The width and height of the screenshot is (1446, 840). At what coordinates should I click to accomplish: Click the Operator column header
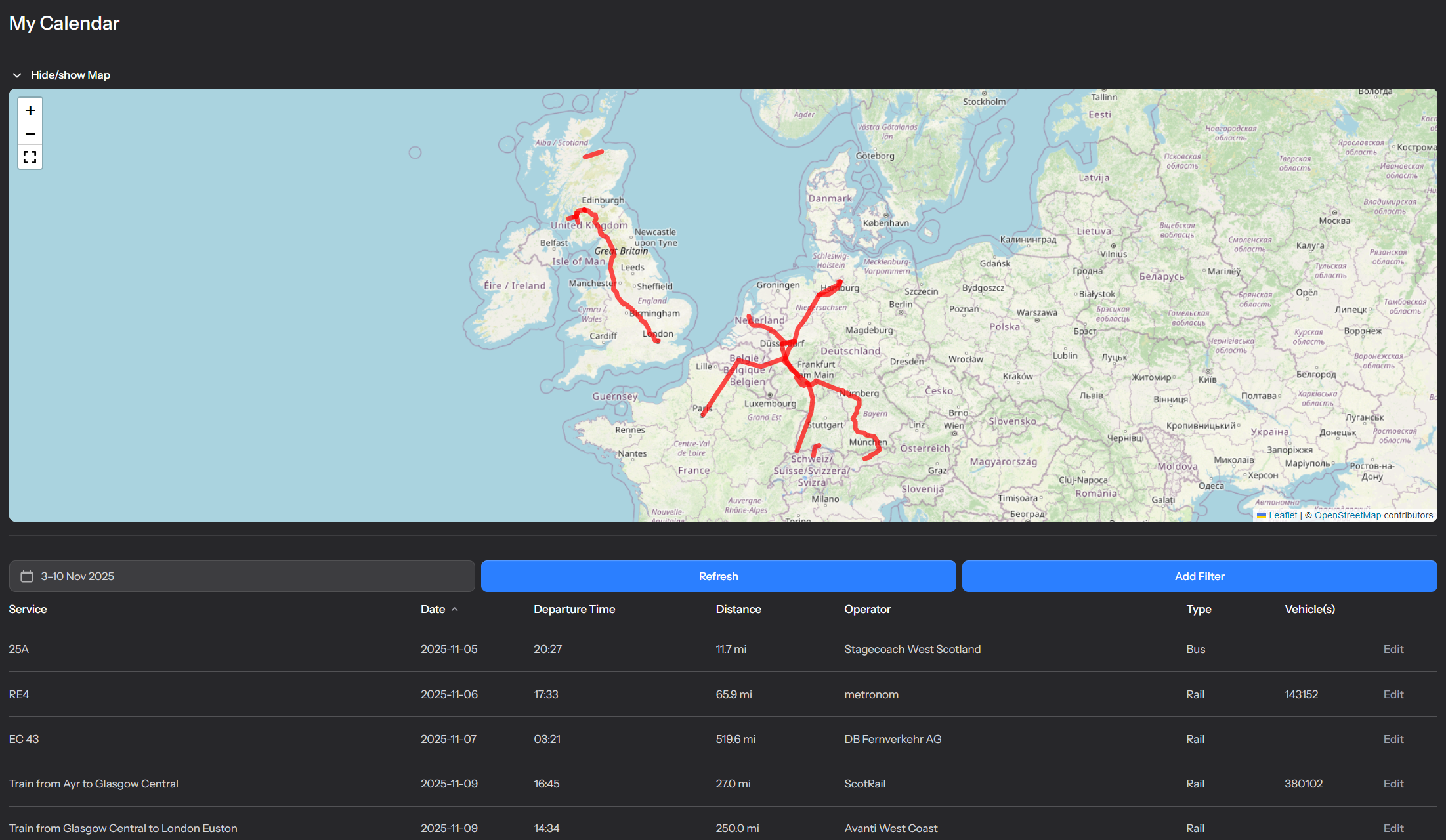coord(867,609)
